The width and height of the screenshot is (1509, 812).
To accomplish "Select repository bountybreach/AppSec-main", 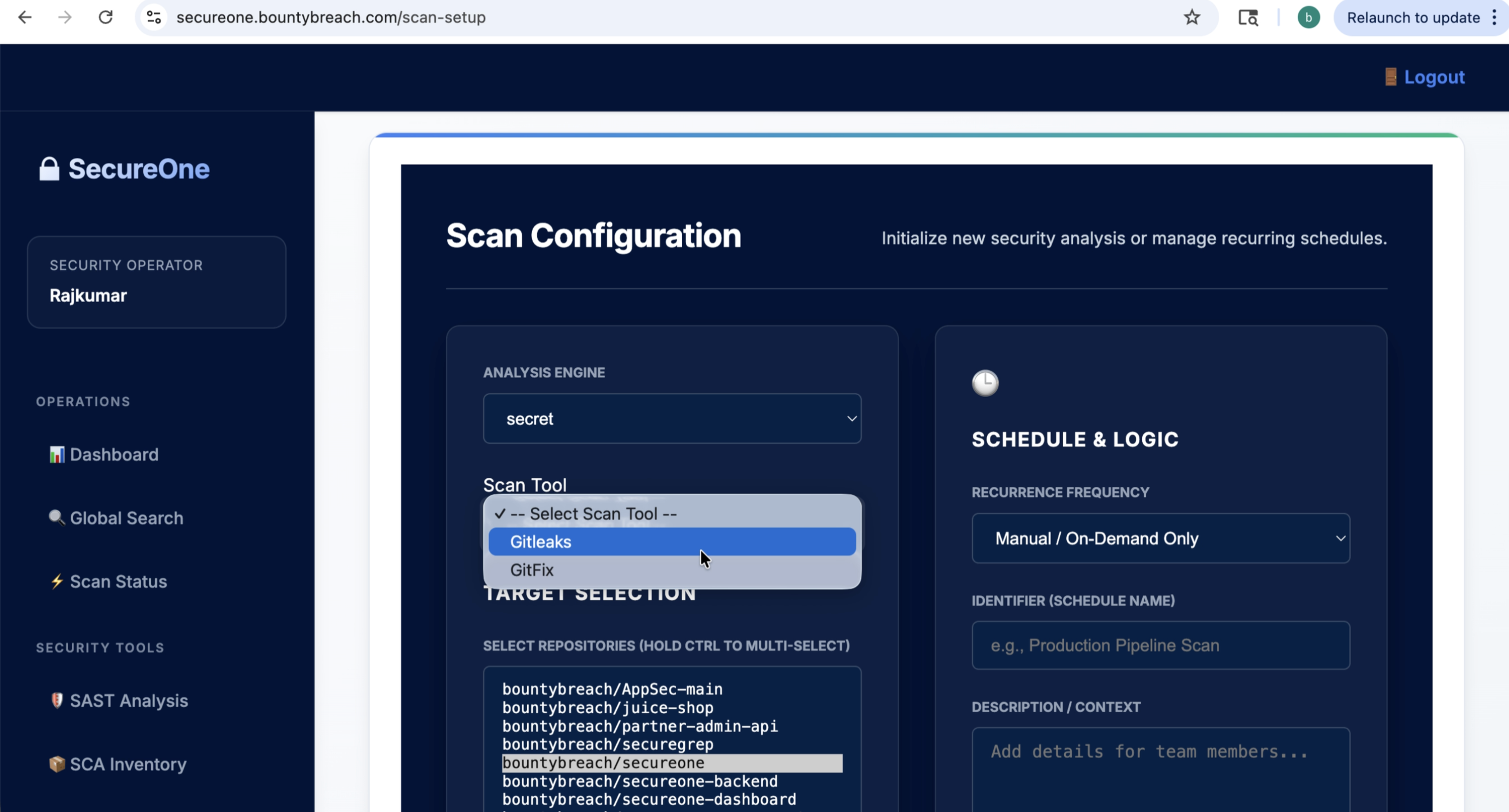I will [672, 689].
